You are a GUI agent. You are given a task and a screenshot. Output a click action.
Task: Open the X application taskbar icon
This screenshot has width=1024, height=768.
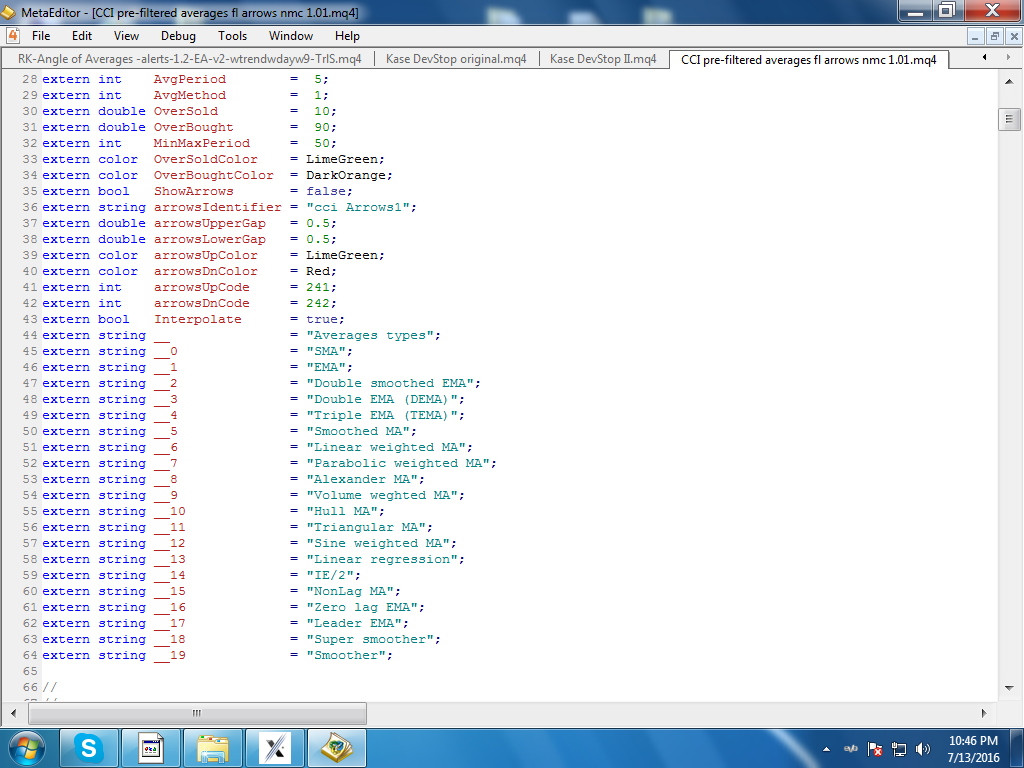(275, 748)
